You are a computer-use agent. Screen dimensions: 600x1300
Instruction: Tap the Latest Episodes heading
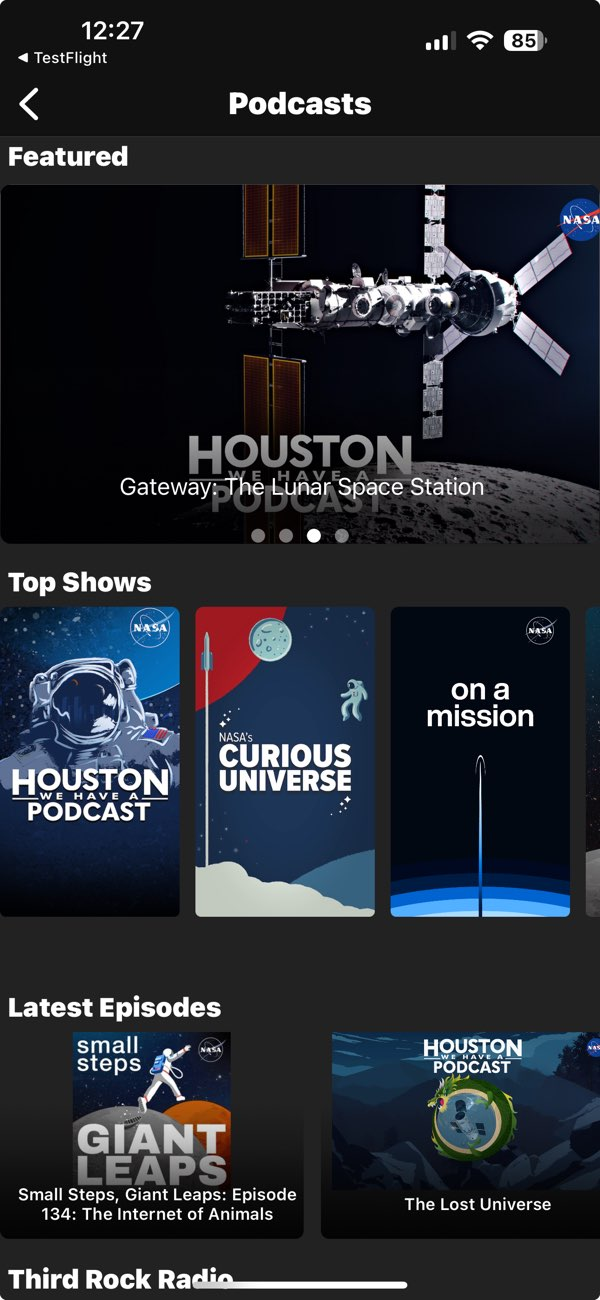click(x=115, y=1007)
